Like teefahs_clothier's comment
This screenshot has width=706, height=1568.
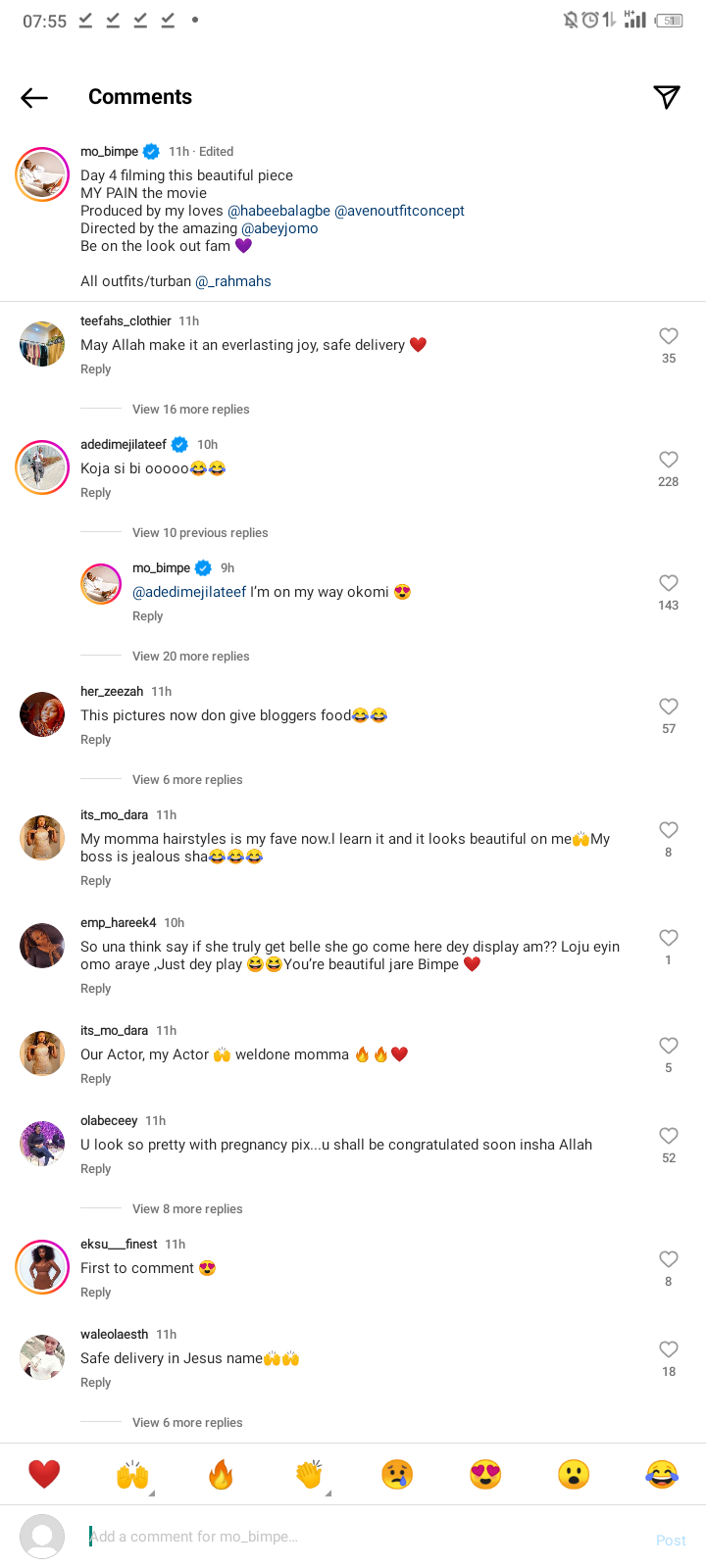[x=669, y=336]
